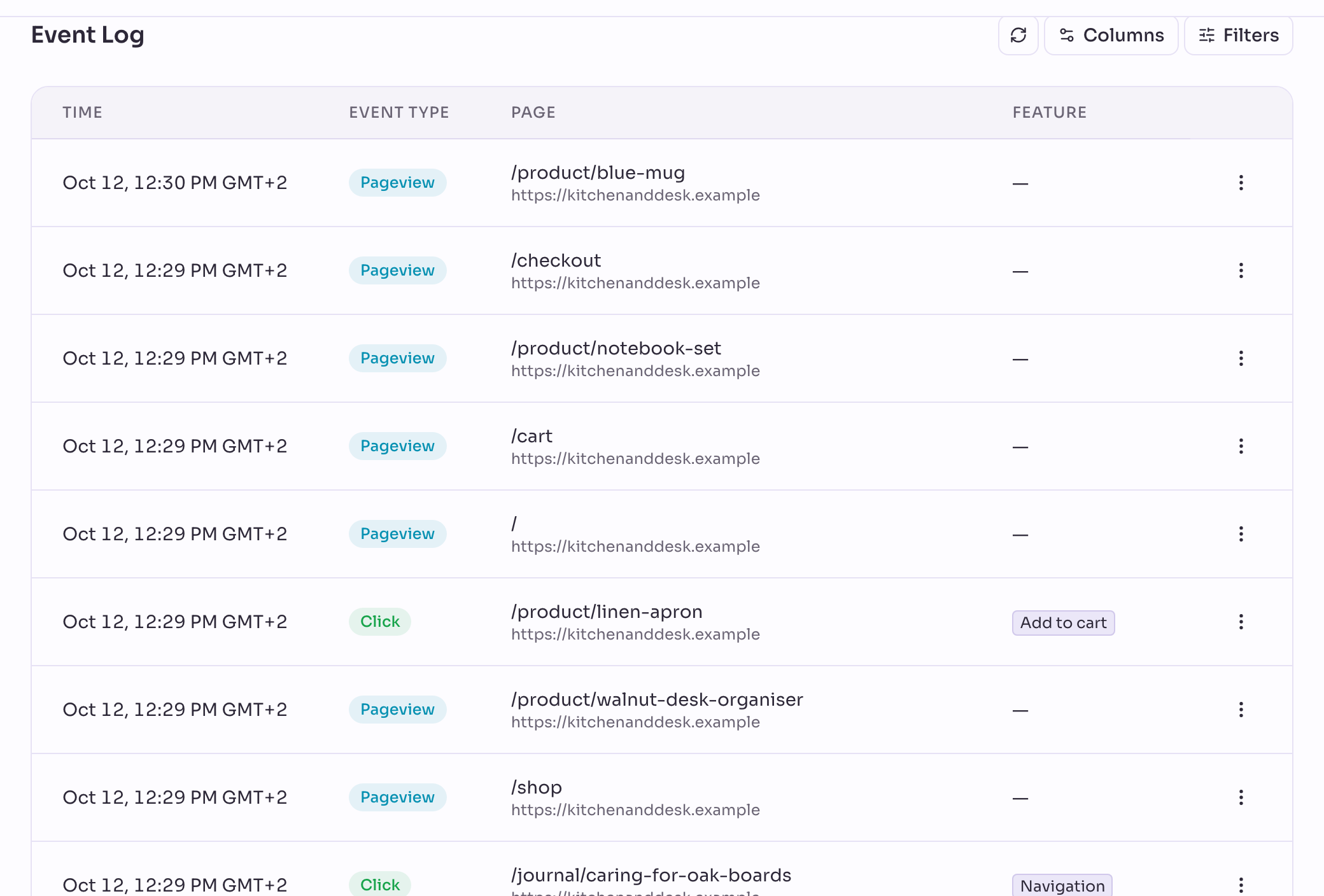
Task: Open row menu for /product/walnut-desk-organiser
Action: coord(1241,710)
